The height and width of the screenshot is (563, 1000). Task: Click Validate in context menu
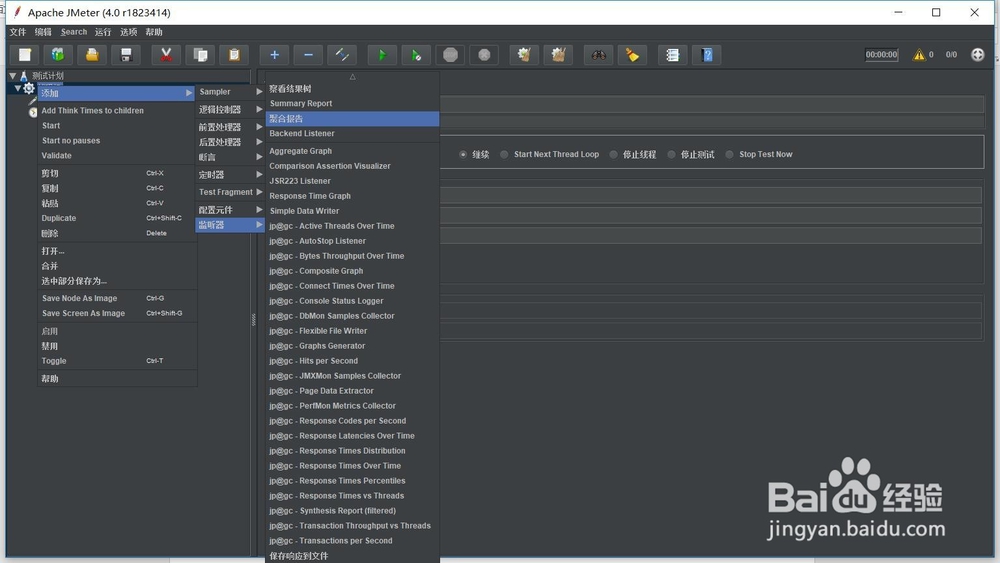pyautogui.click(x=117, y=156)
